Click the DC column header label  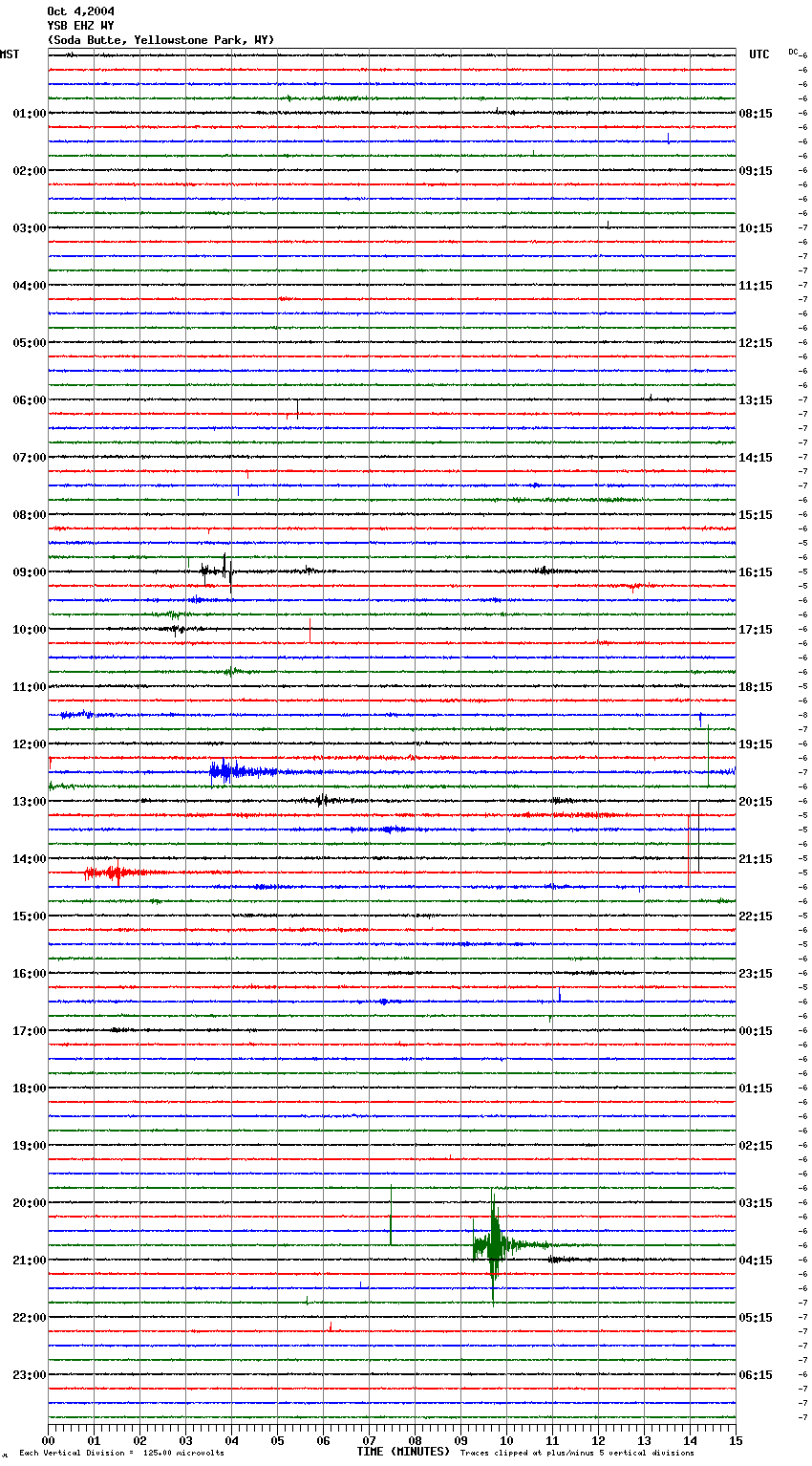(793, 52)
